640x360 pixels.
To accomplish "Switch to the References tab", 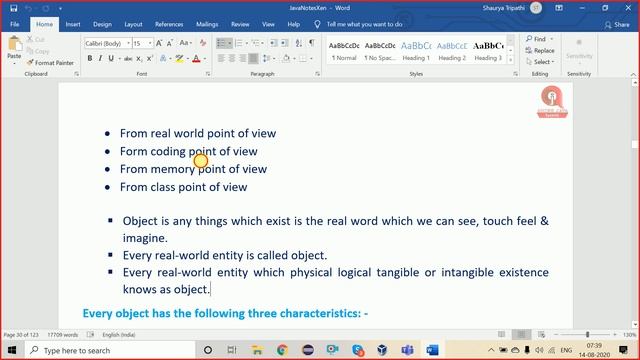I will pyautogui.click(x=169, y=24).
